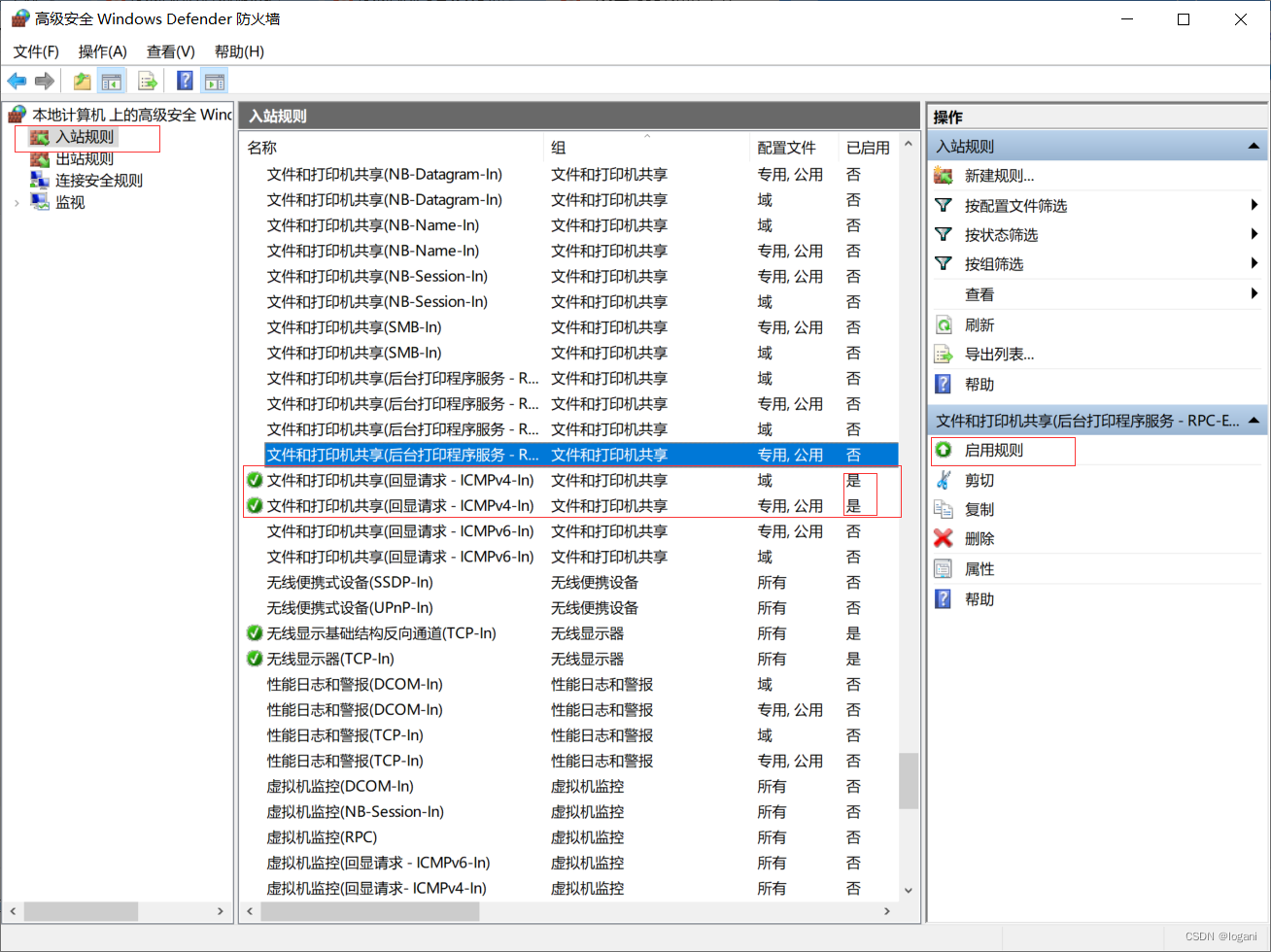Sort by the 组 column header

(646, 147)
